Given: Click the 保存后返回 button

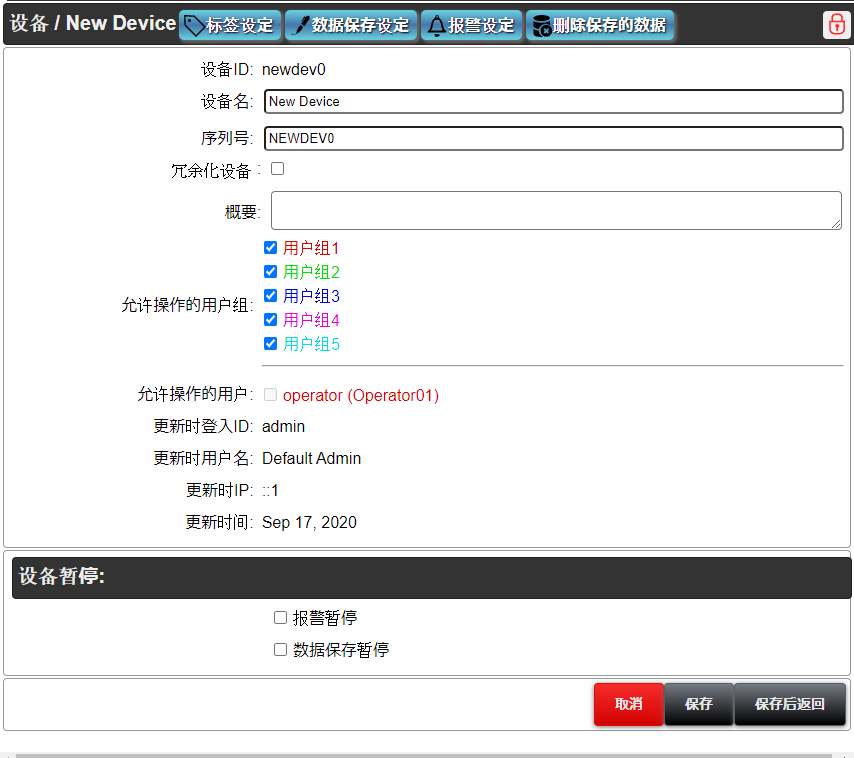Looking at the screenshot, I should click(x=789, y=704).
